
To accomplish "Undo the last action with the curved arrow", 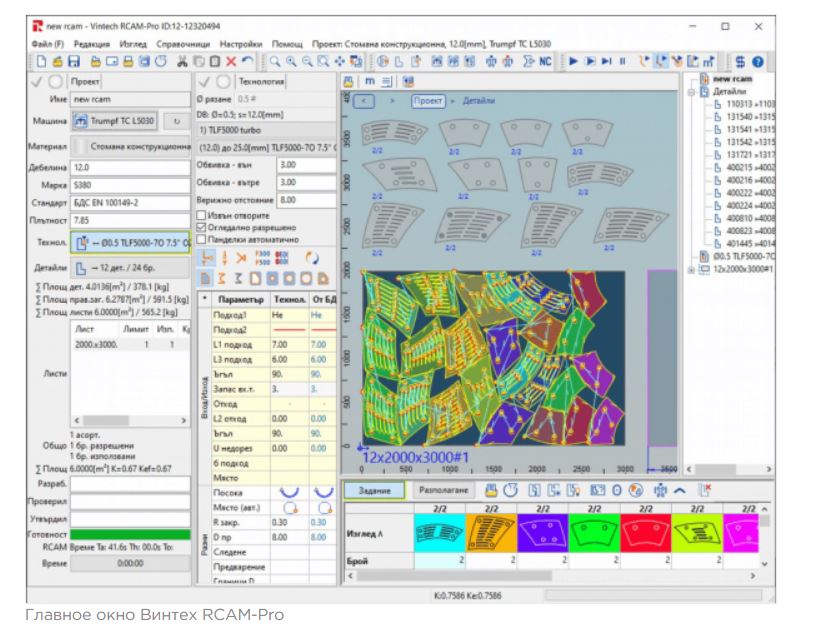I will click(247, 62).
